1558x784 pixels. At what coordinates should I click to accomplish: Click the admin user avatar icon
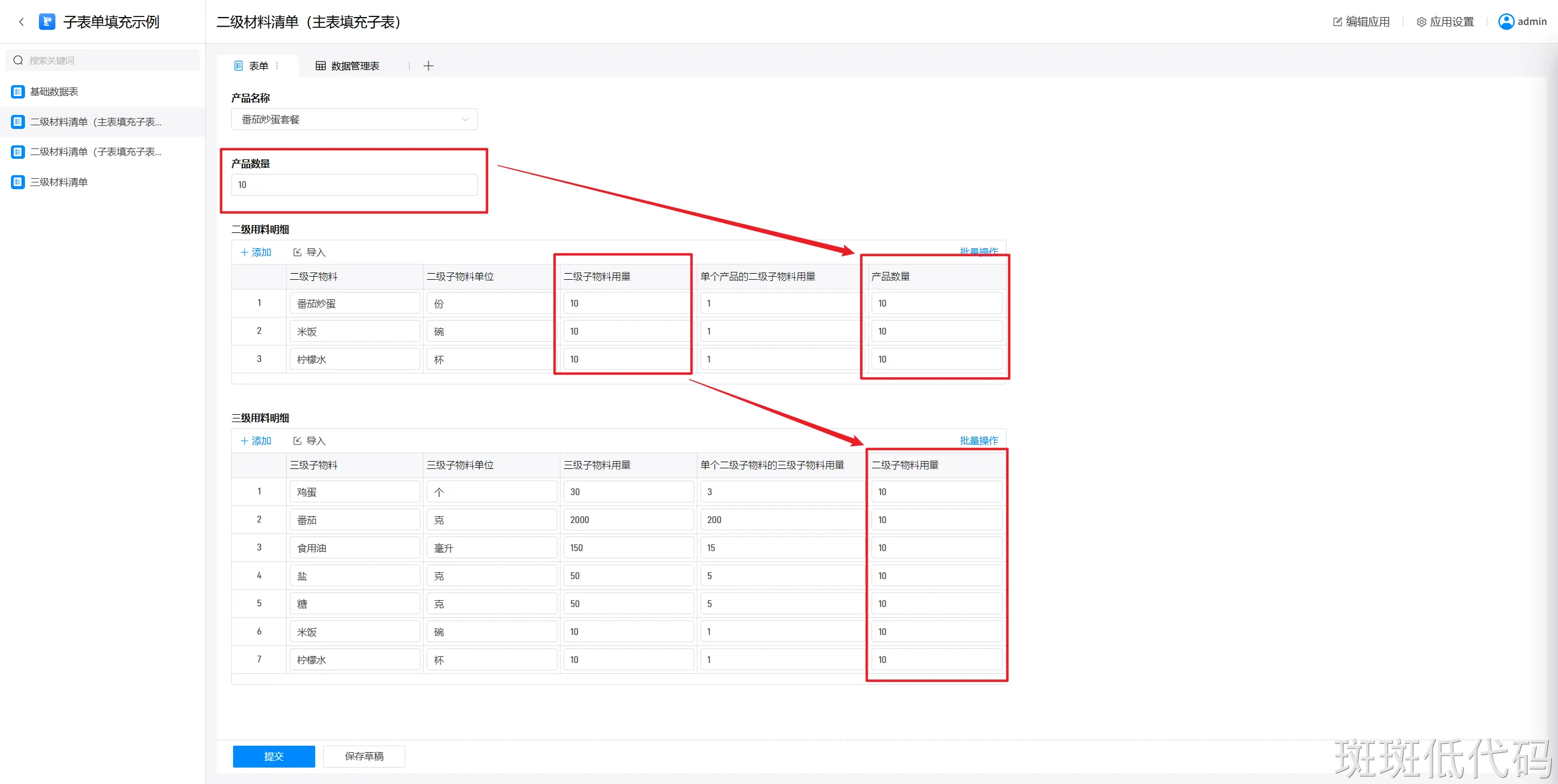[x=1506, y=22]
